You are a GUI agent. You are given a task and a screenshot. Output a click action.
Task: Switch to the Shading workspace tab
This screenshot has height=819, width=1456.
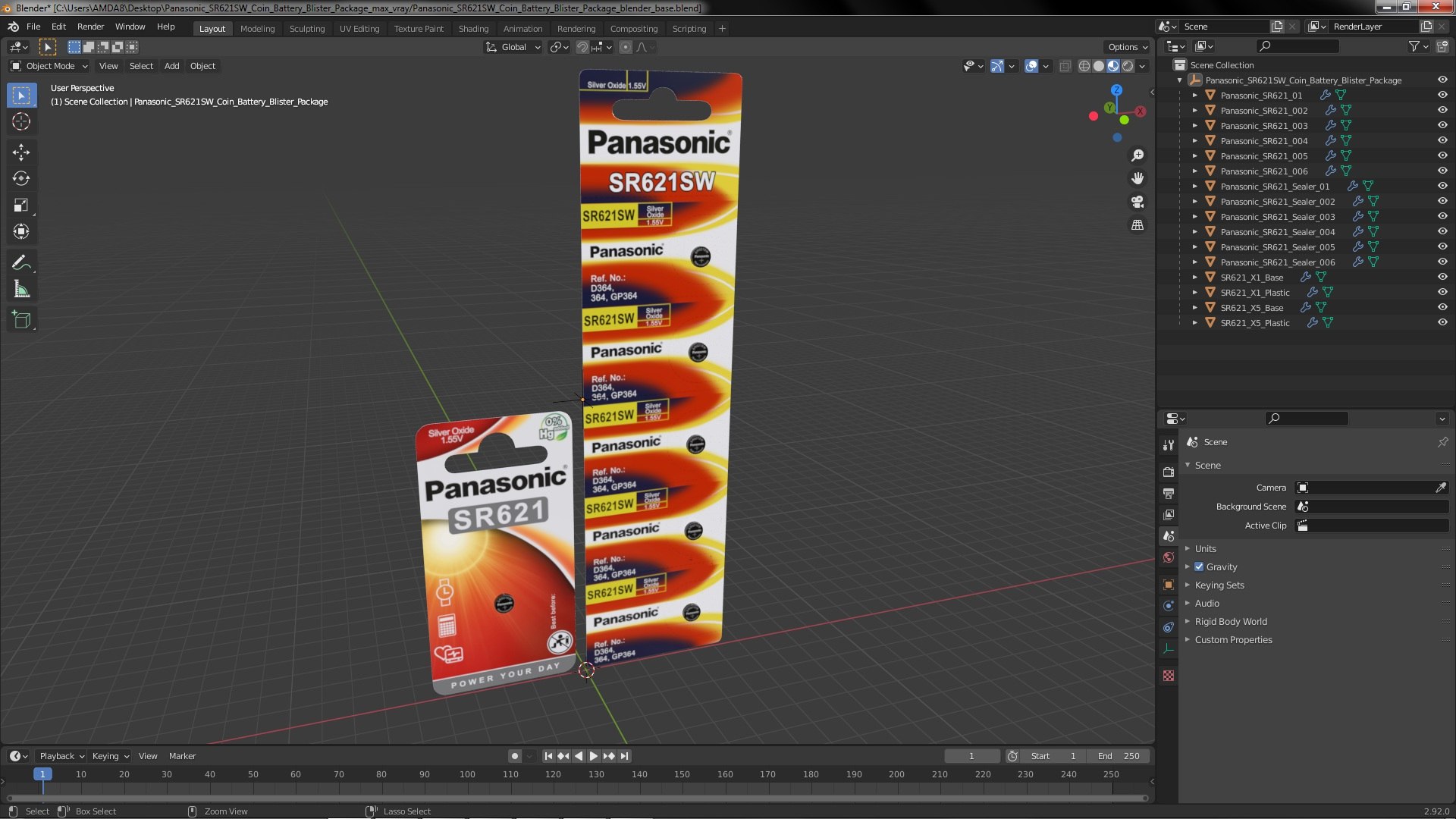click(473, 29)
